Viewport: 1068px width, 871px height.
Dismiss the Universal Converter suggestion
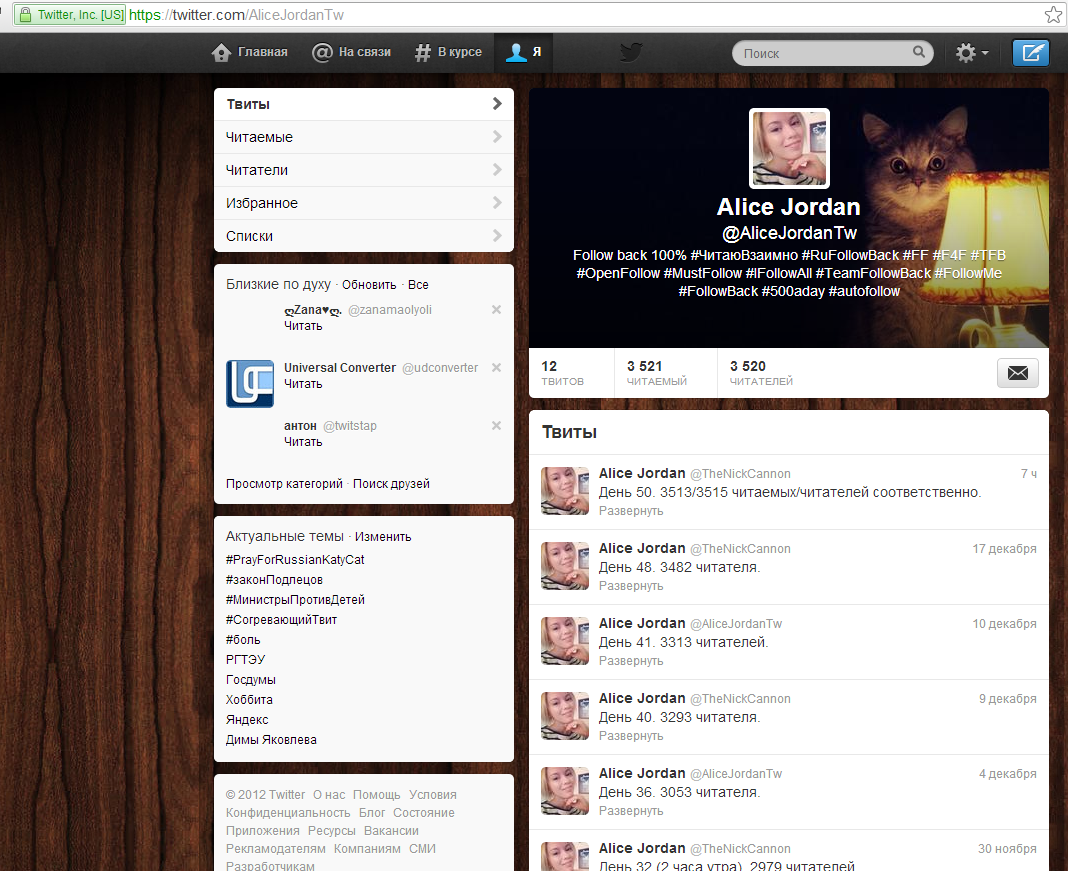point(497,367)
